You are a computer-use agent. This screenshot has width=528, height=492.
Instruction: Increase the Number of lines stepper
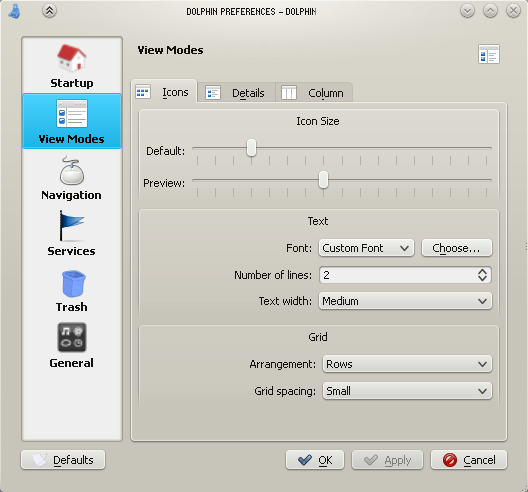pos(482,271)
